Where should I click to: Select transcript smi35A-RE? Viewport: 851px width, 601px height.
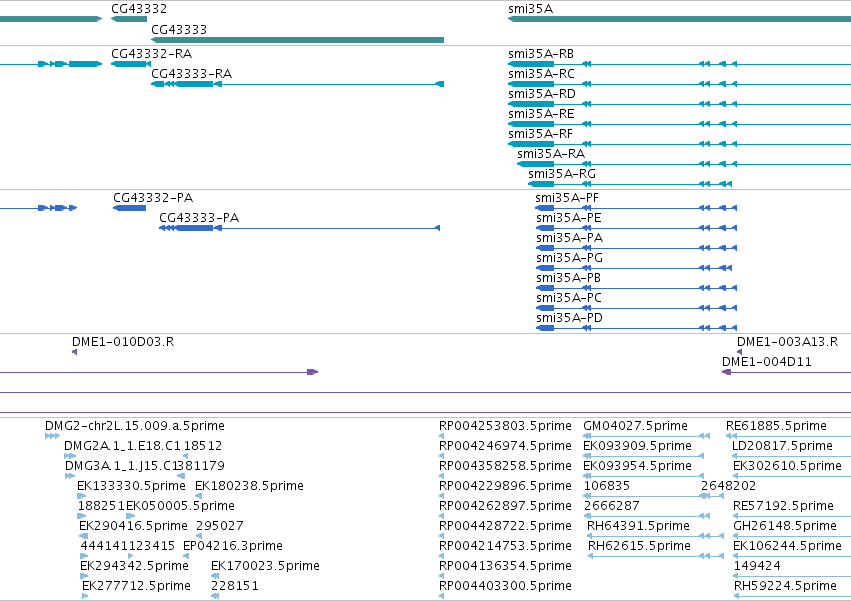coord(541,114)
